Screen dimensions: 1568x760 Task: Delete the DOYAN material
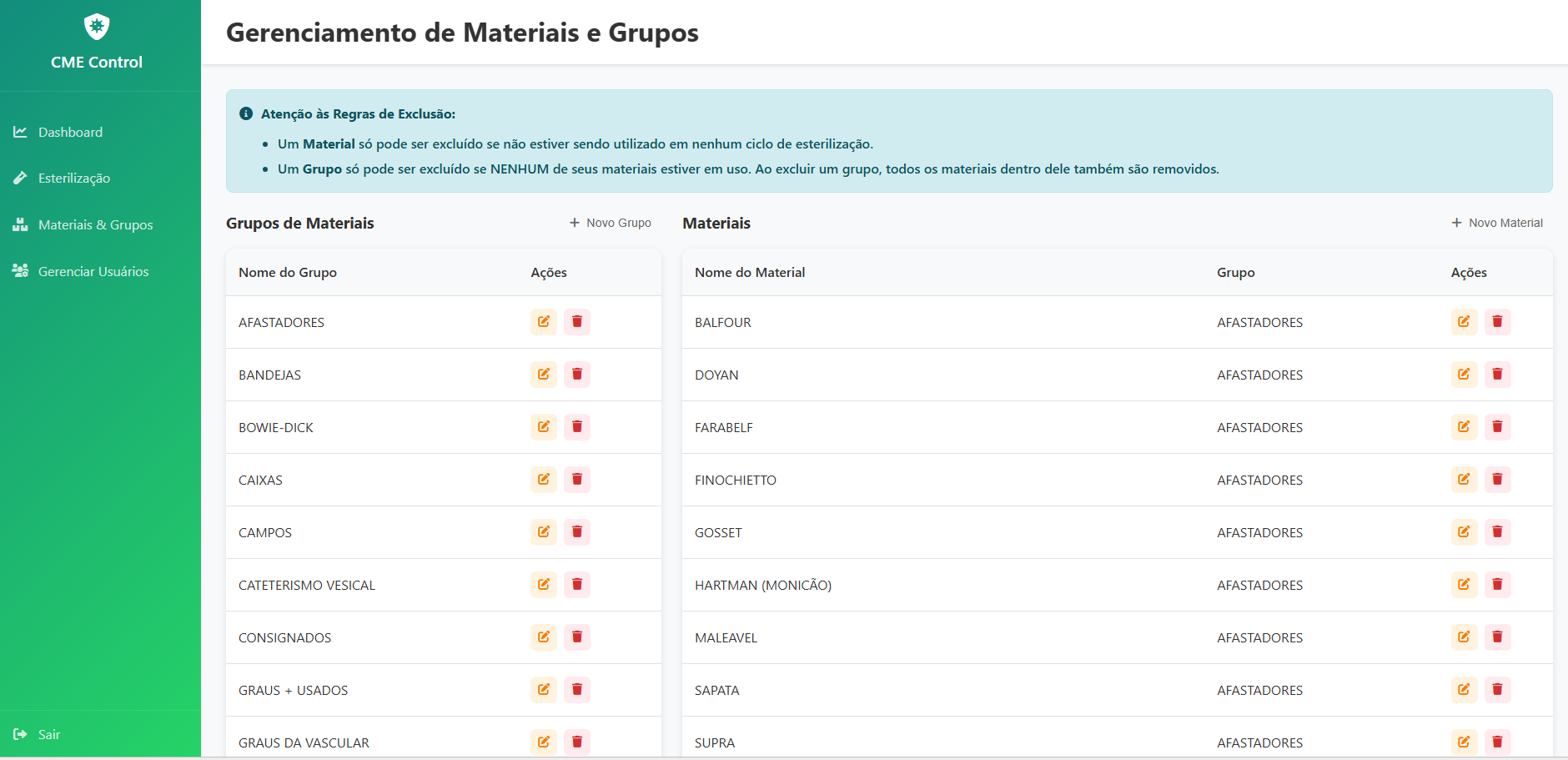[x=1497, y=375]
